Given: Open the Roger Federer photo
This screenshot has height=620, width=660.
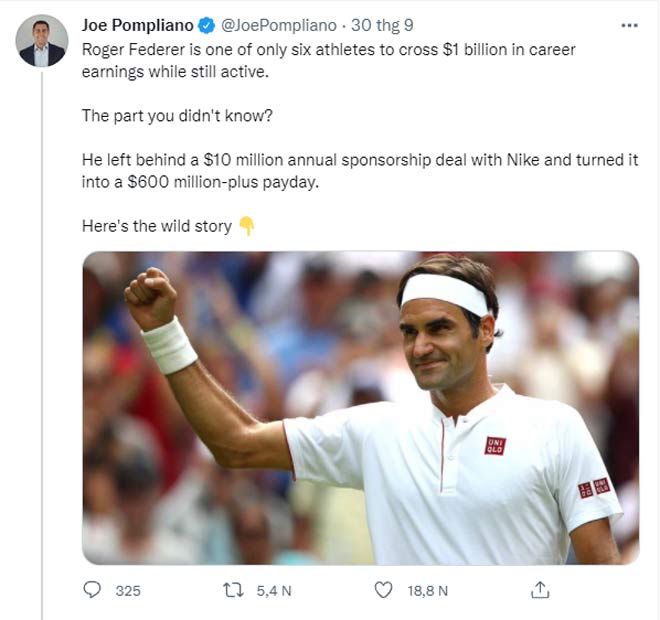Looking at the screenshot, I should point(360,407).
